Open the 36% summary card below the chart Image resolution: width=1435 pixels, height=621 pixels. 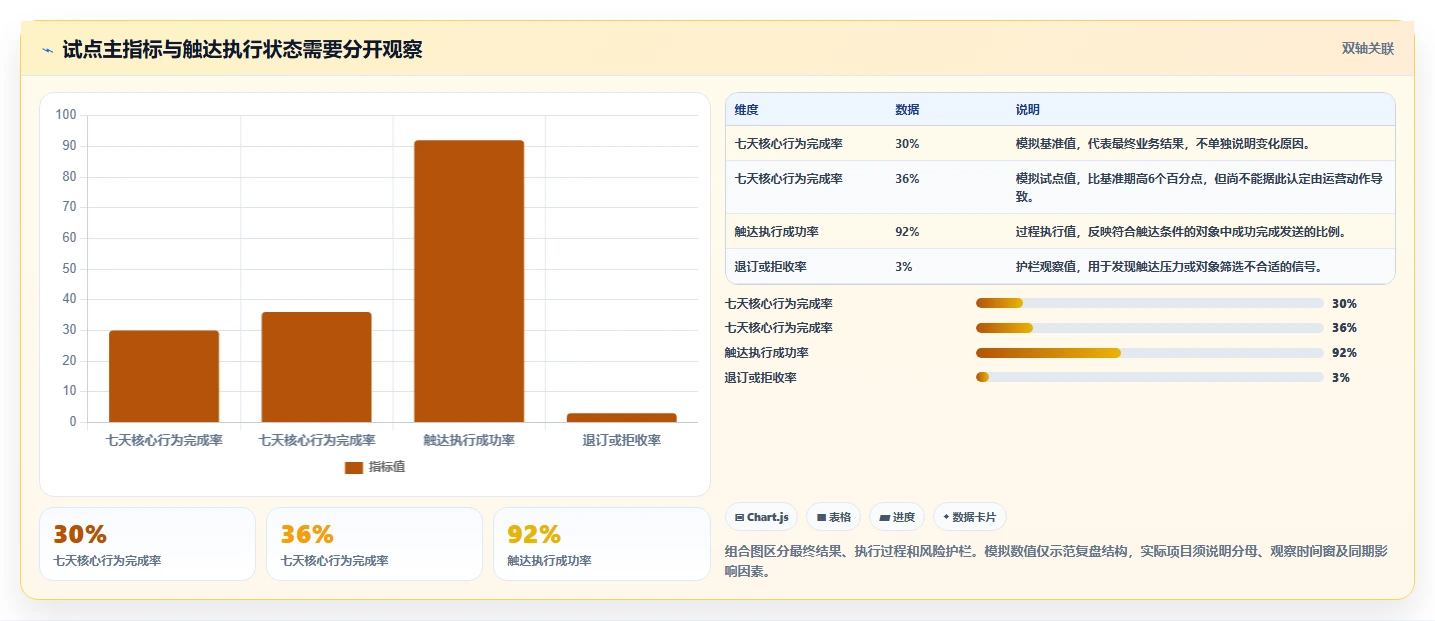(374, 544)
